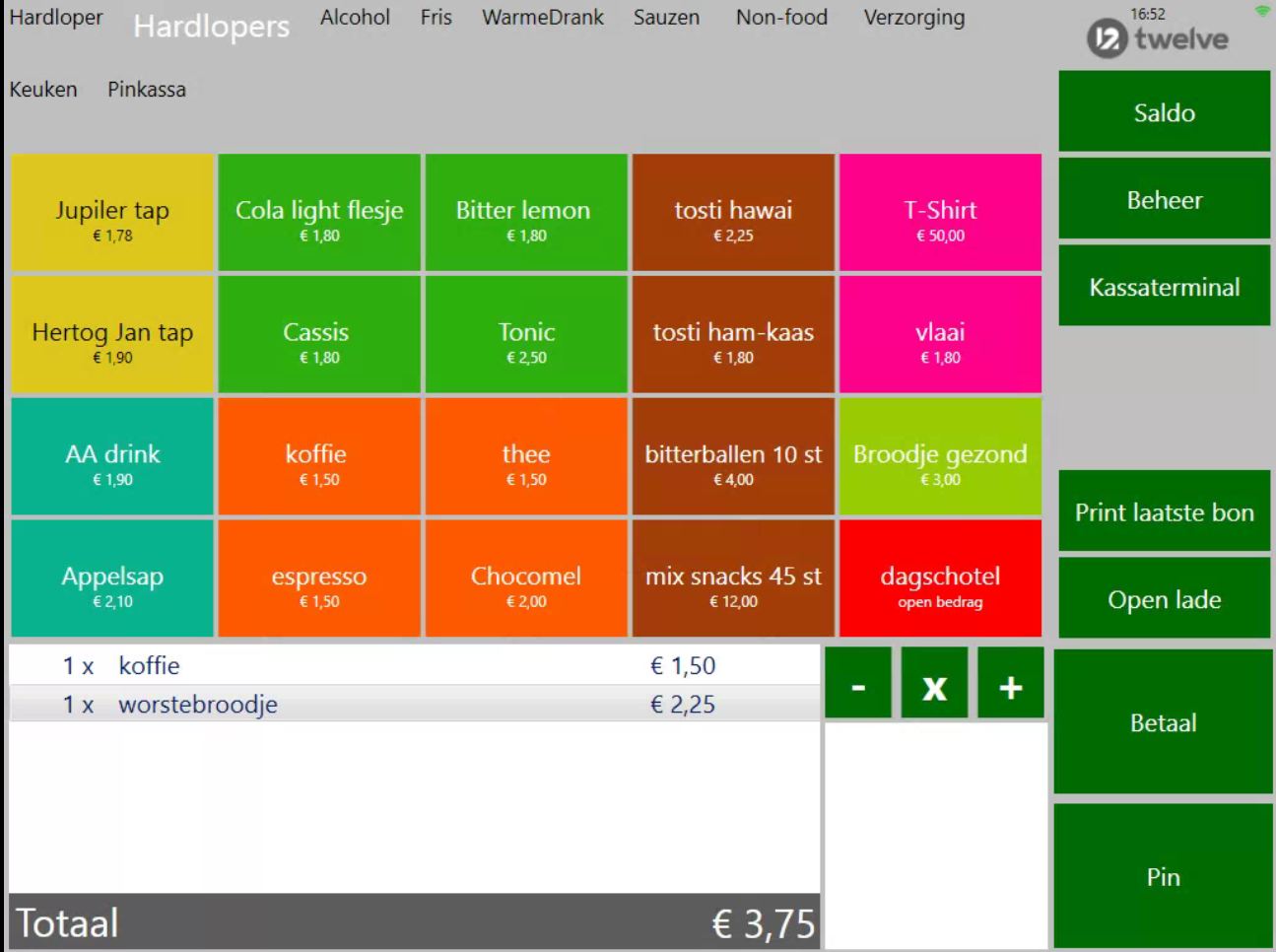1276x952 pixels.
Task: Add tosti hawai to the order
Action: pyautogui.click(x=733, y=213)
